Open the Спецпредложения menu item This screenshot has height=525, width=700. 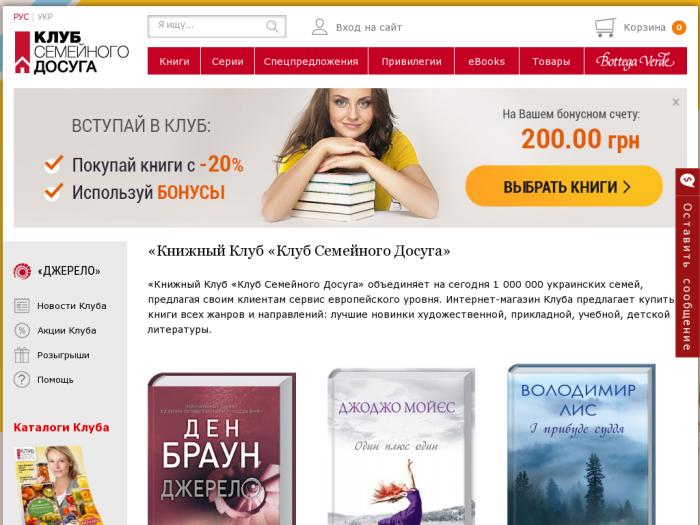(311, 61)
